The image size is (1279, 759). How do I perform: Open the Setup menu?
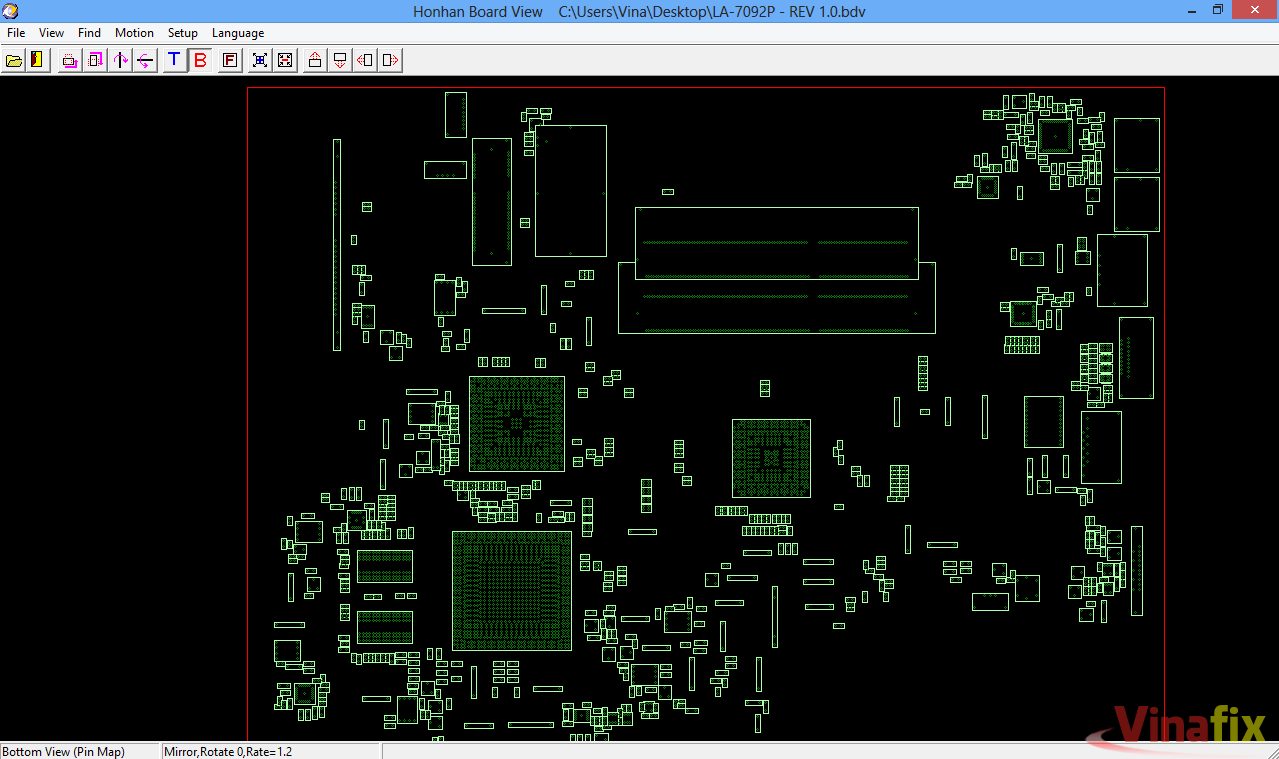pos(183,33)
